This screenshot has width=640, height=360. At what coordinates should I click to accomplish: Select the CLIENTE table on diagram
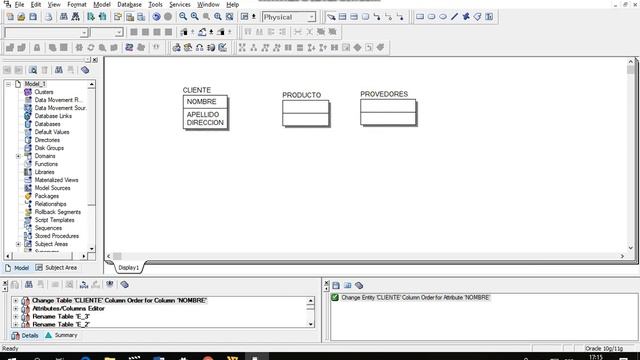point(205,108)
